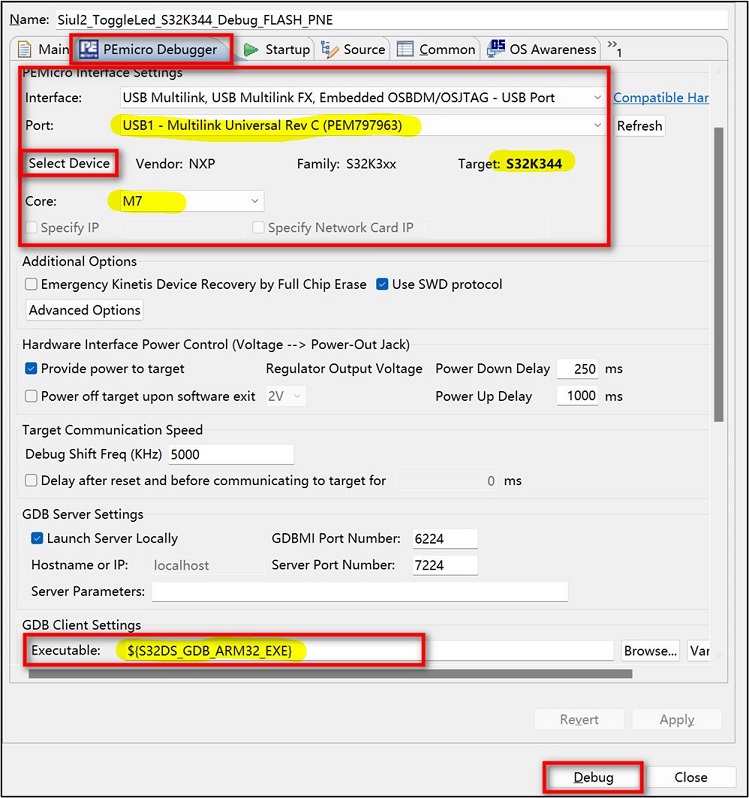Open Advanced Options
This screenshot has width=749, height=798.
(x=84, y=310)
